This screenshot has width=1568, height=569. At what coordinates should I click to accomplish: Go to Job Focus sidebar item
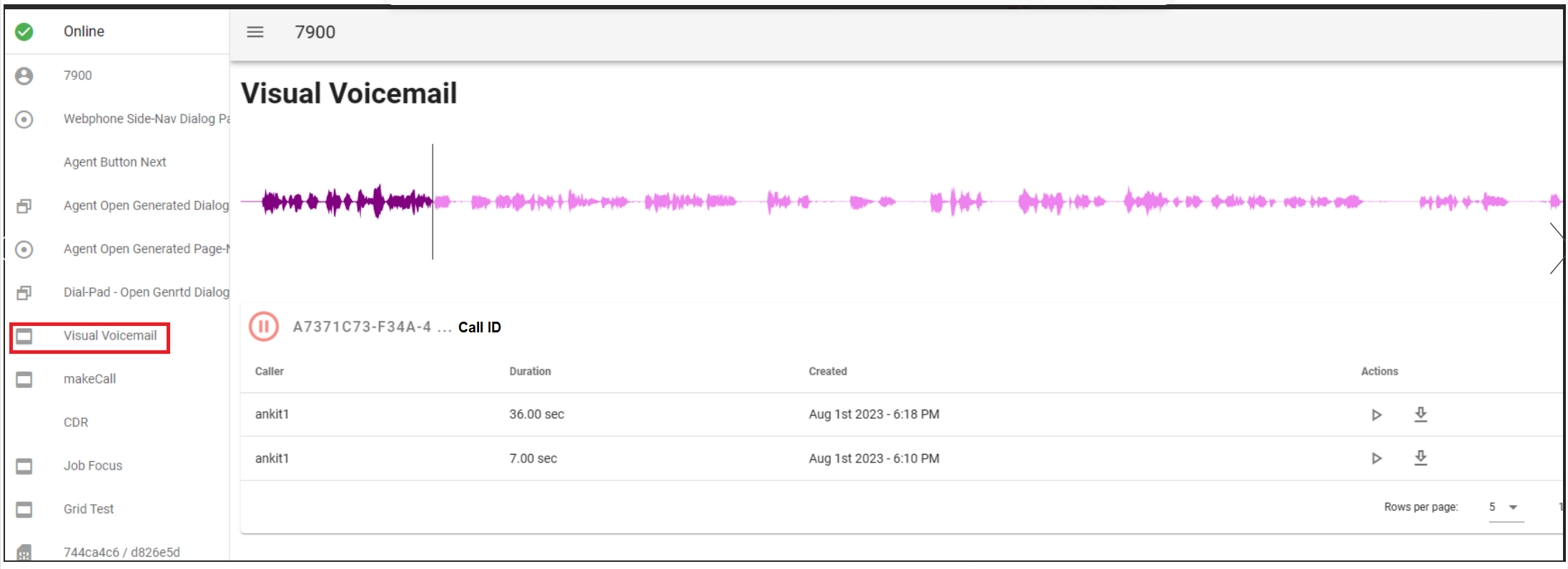tap(93, 466)
